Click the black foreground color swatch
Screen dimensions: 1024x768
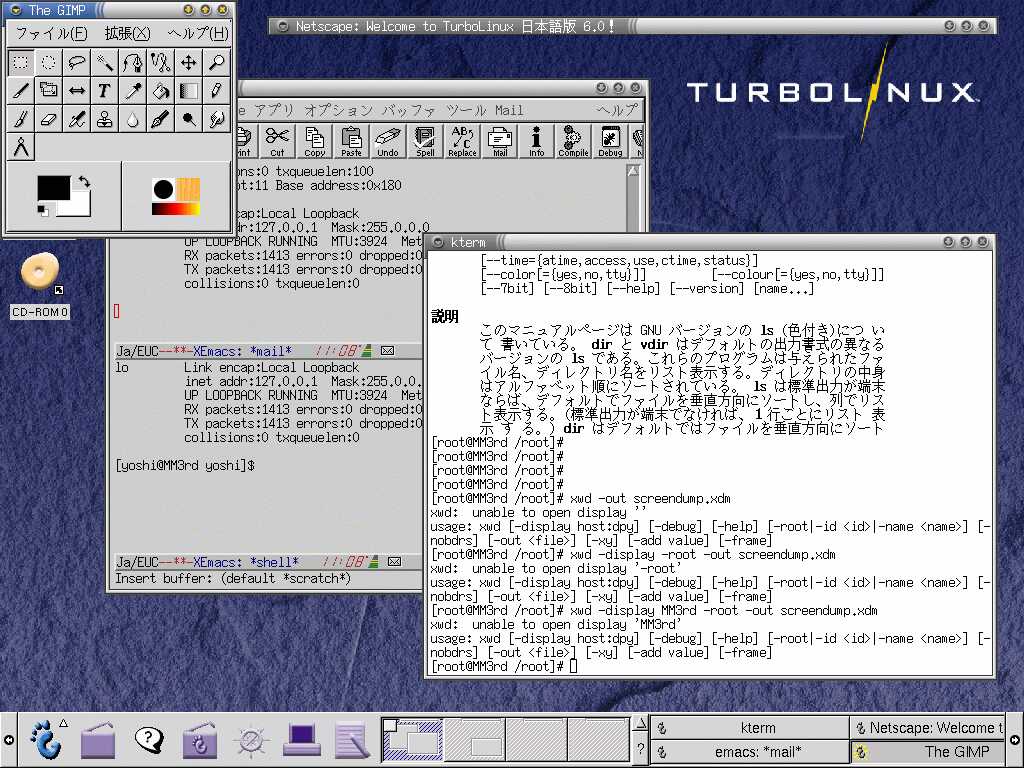(x=54, y=188)
